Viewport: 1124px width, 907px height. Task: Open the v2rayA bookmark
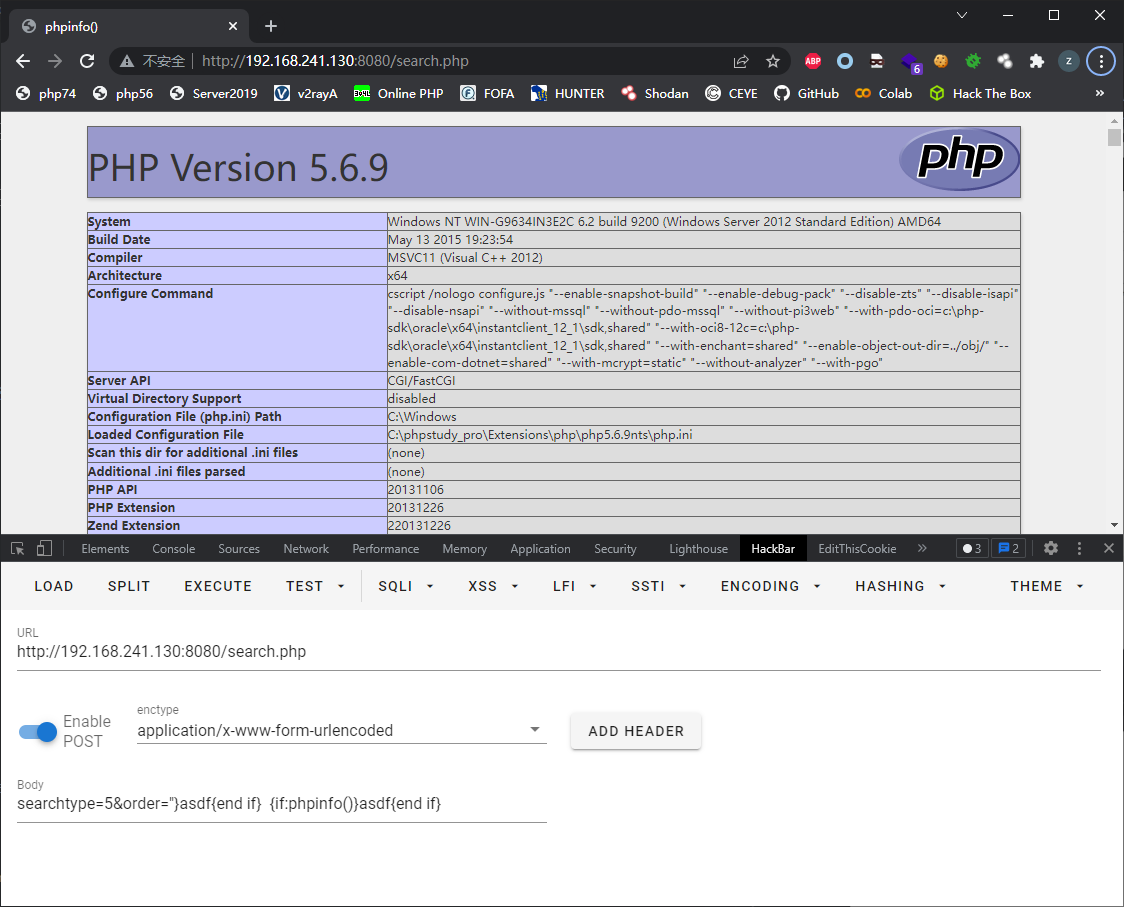305,93
